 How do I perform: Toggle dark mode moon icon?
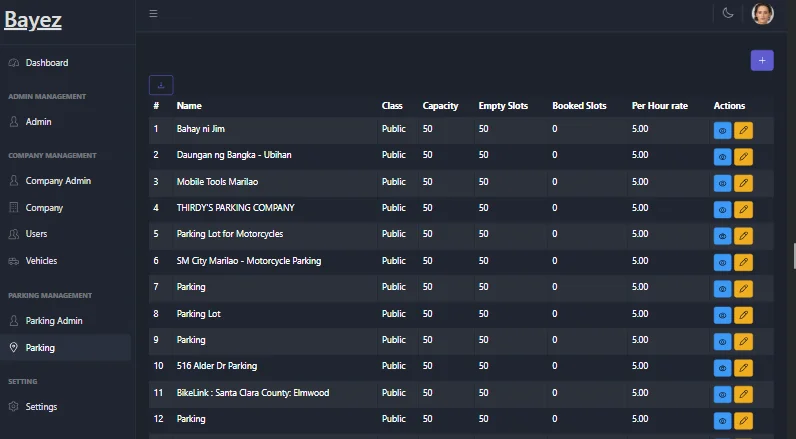click(728, 14)
